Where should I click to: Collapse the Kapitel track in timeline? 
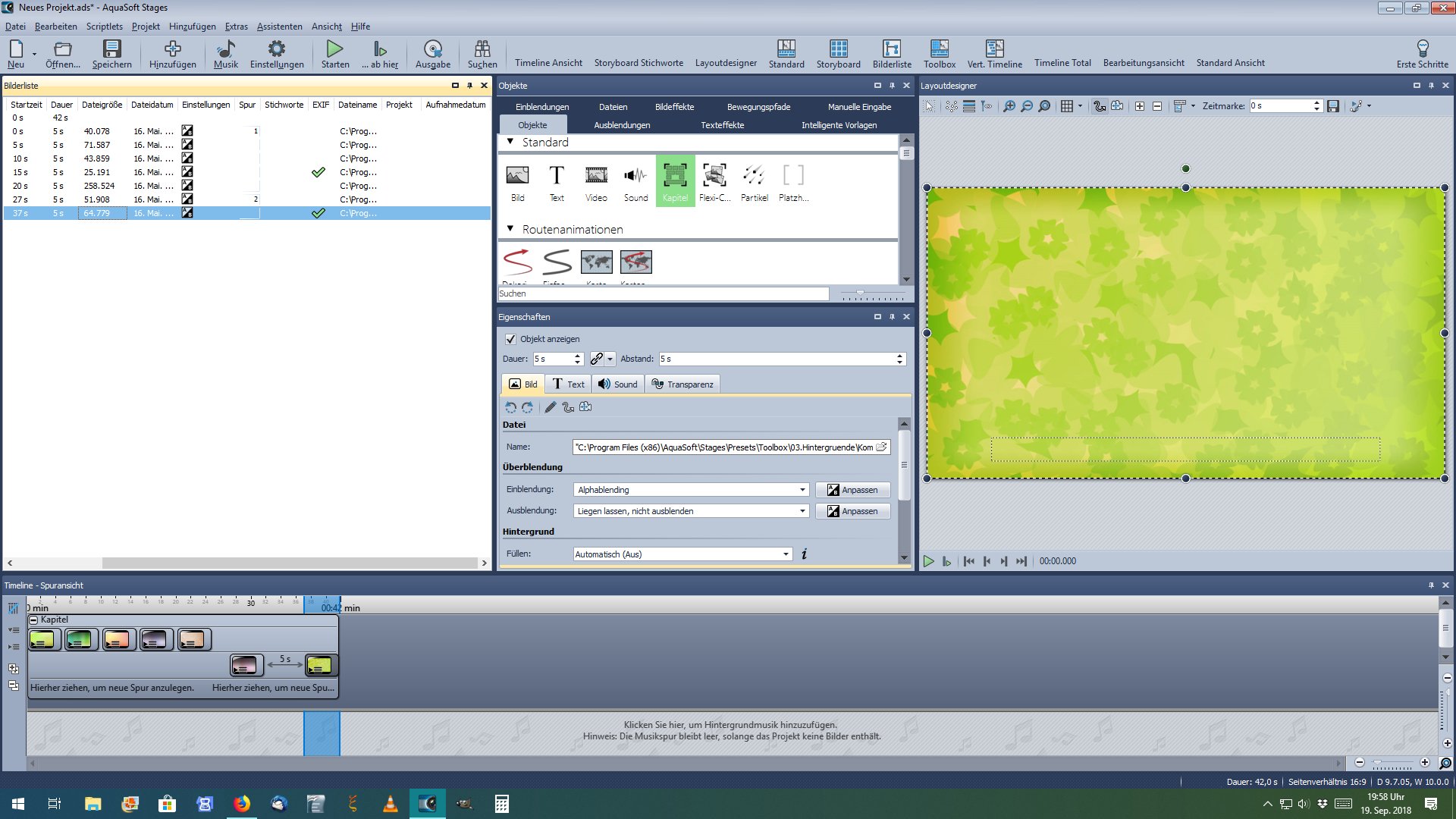coord(33,620)
